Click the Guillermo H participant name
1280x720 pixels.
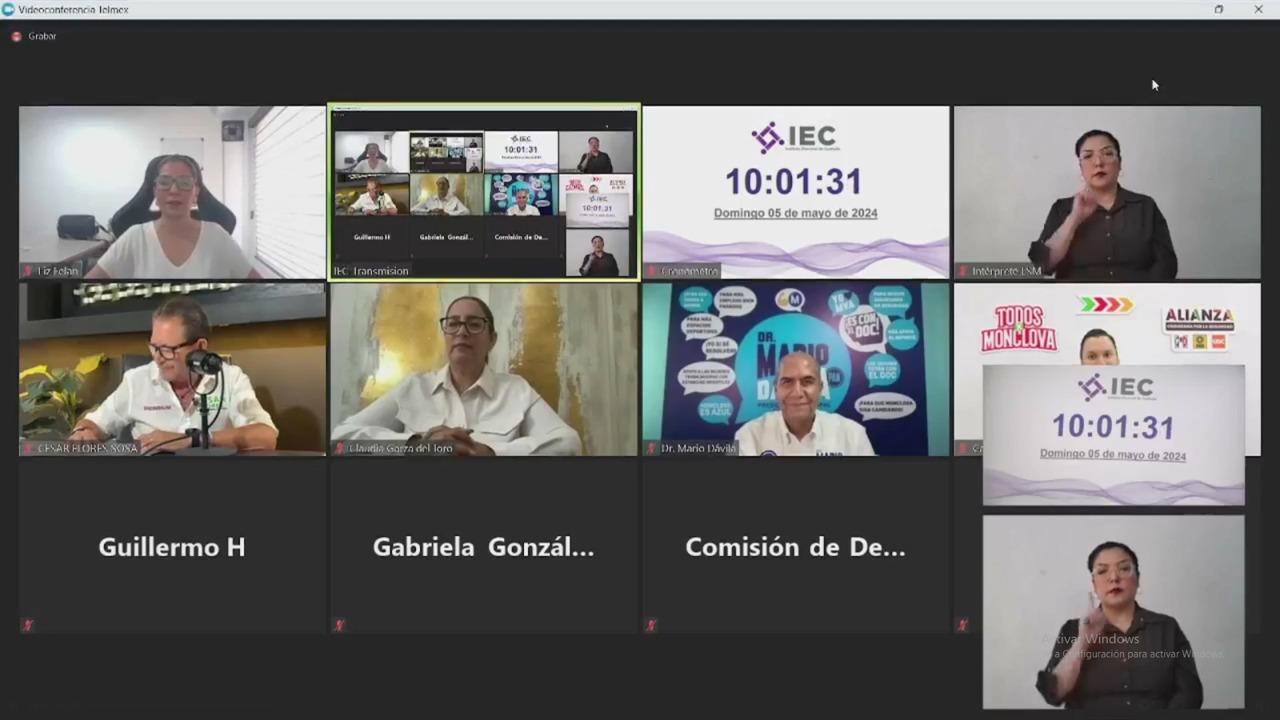point(172,547)
